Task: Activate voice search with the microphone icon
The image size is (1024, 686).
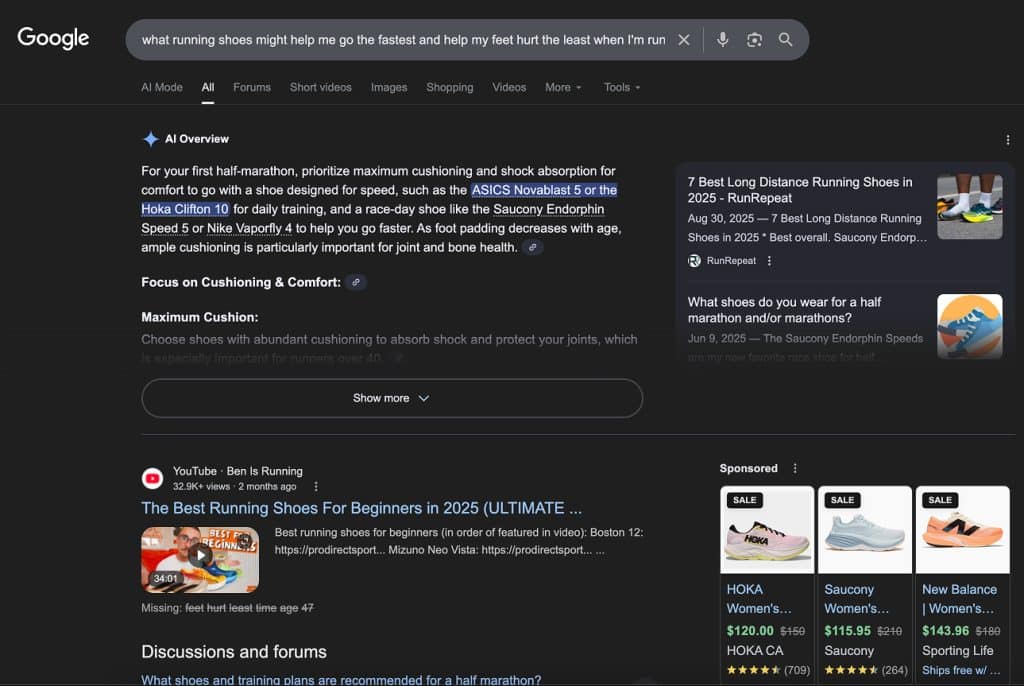Action: [722, 39]
